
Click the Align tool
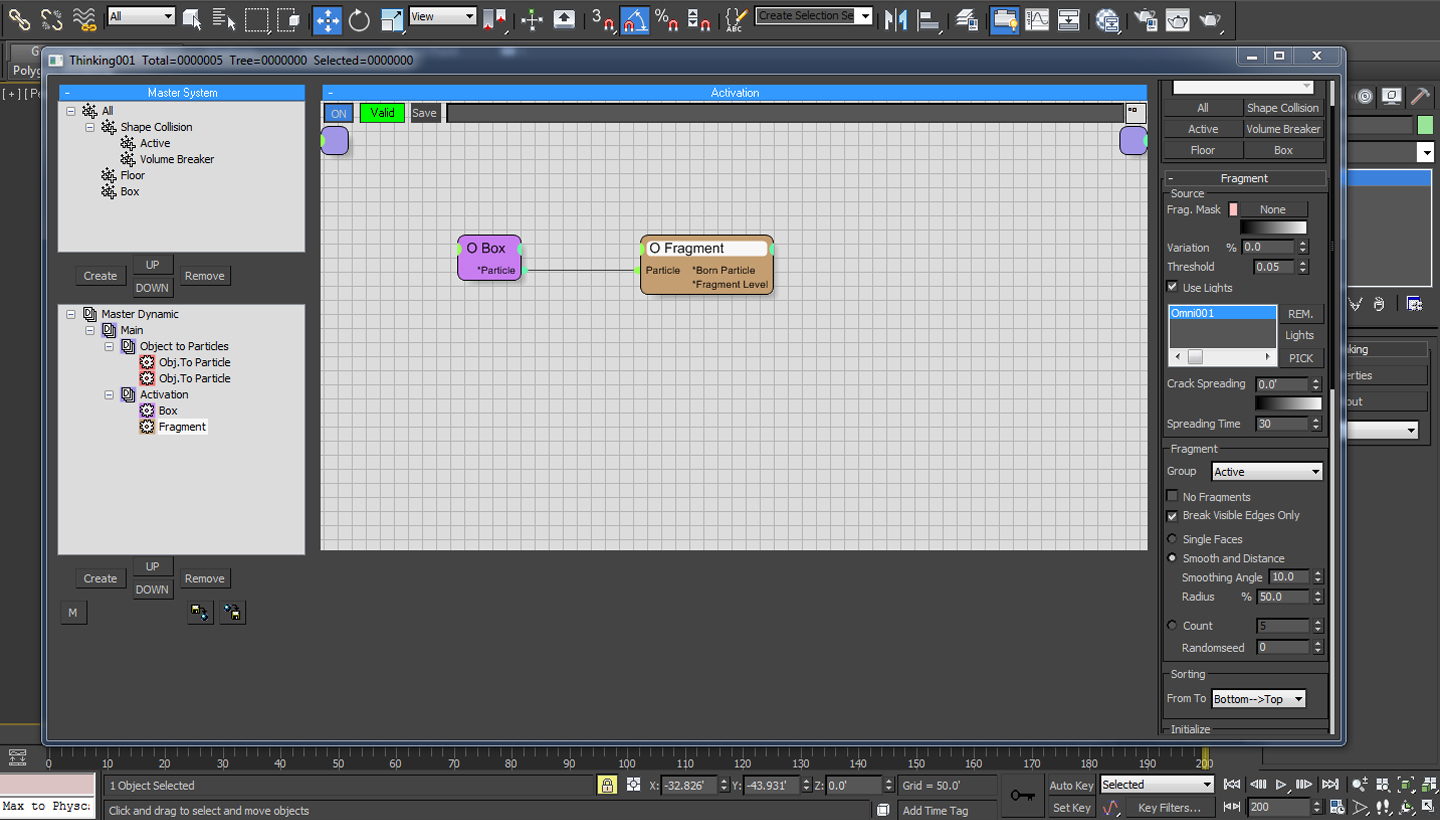tap(928, 18)
